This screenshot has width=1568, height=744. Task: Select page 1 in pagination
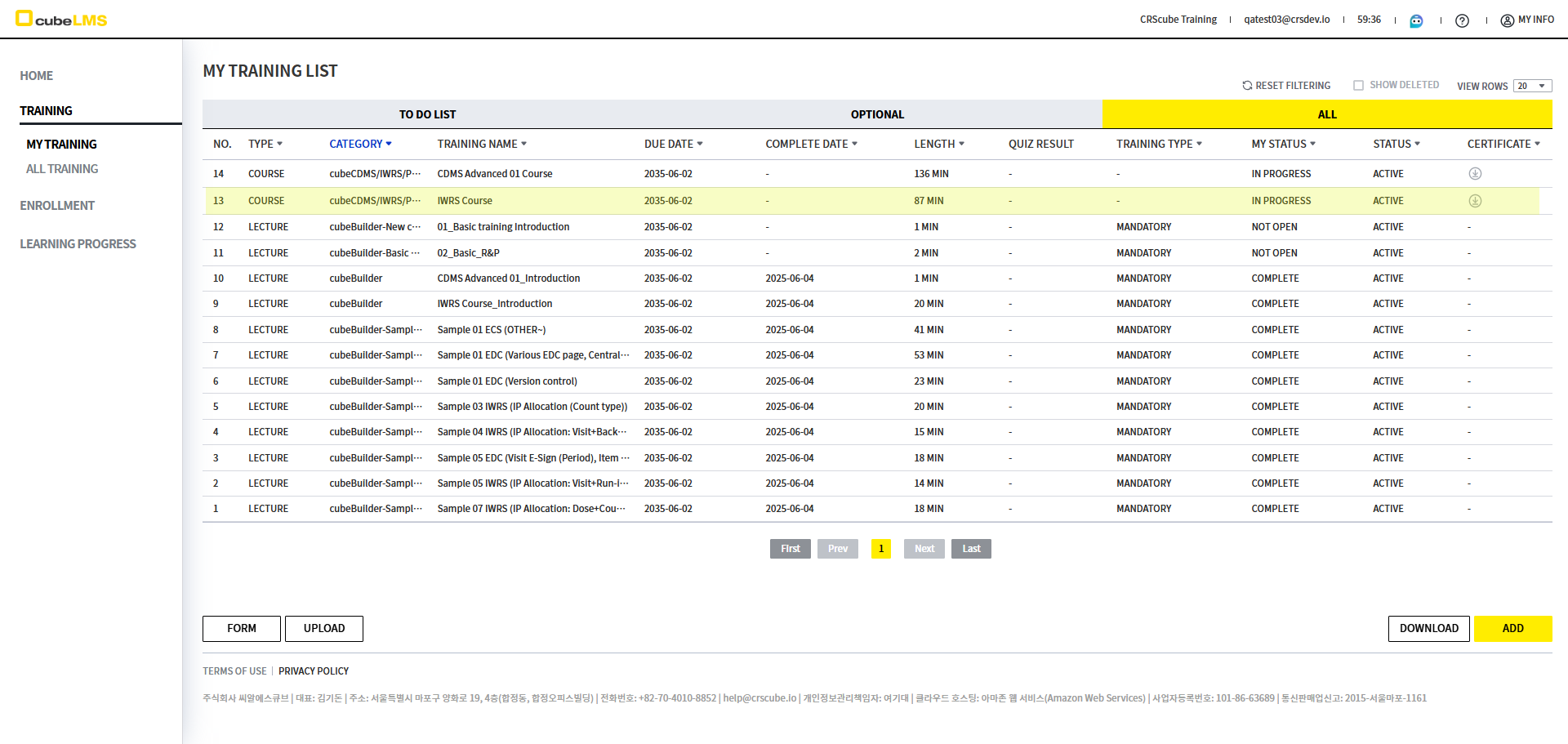880,549
